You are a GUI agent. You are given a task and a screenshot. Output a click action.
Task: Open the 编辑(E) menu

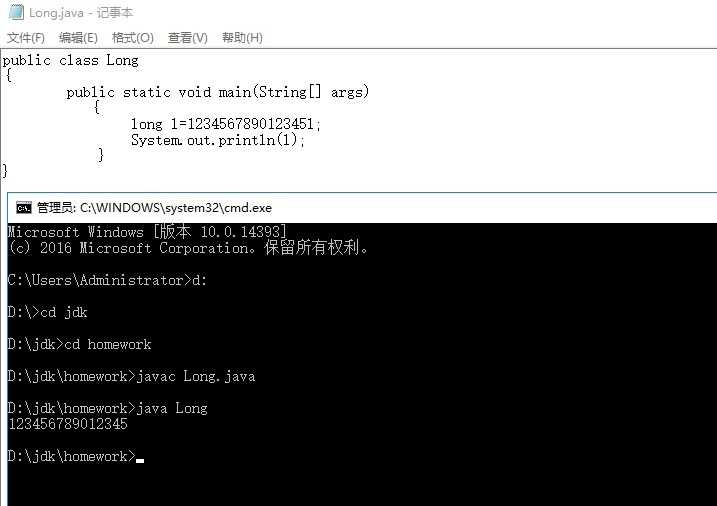click(x=78, y=37)
